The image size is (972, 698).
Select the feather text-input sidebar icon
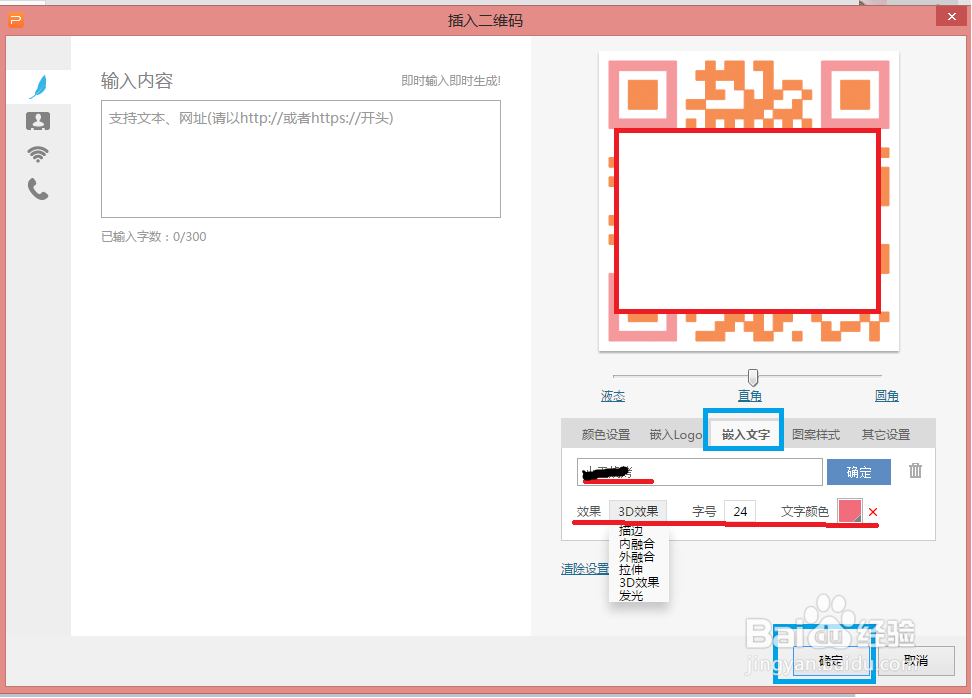point(38,87)
